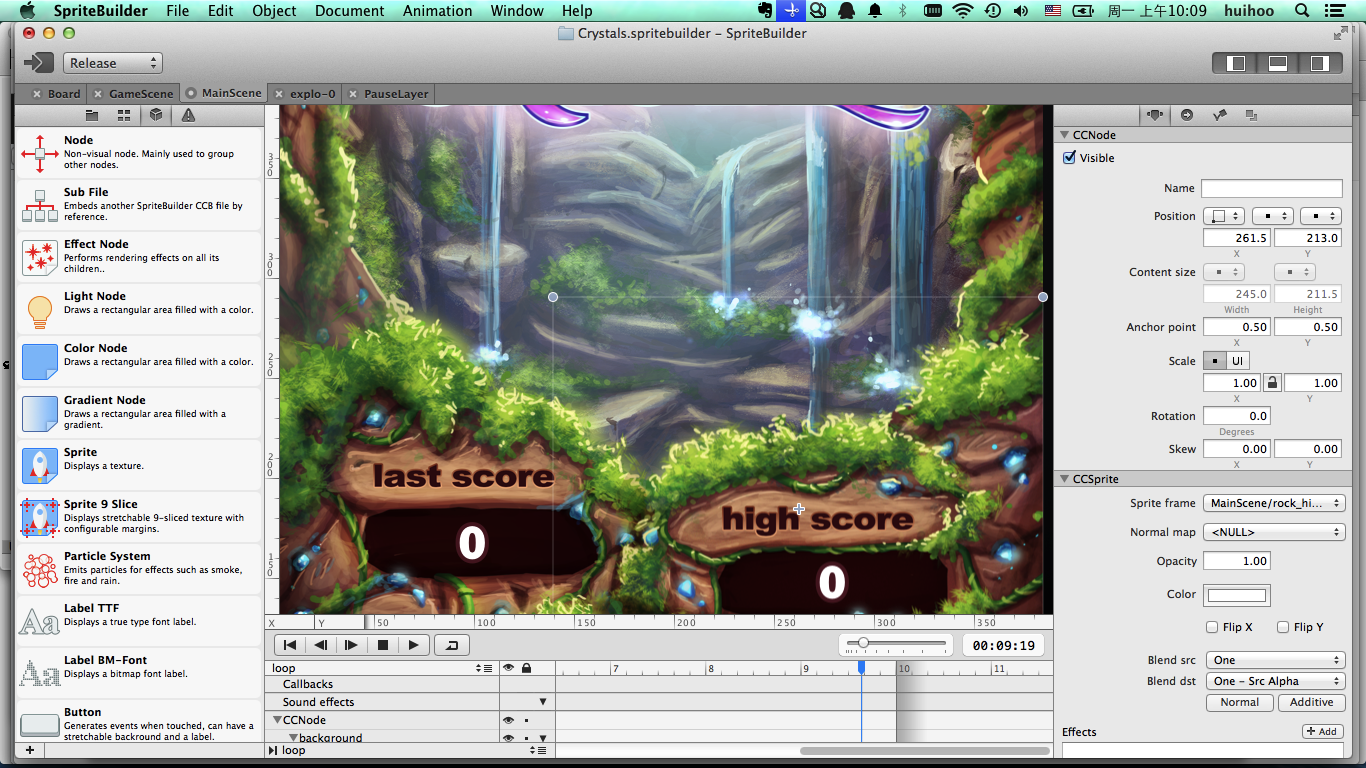This screenshot has width=1366, height=768.
Task: Select the Particle System node icon
Action: click(x=40, y=569)
